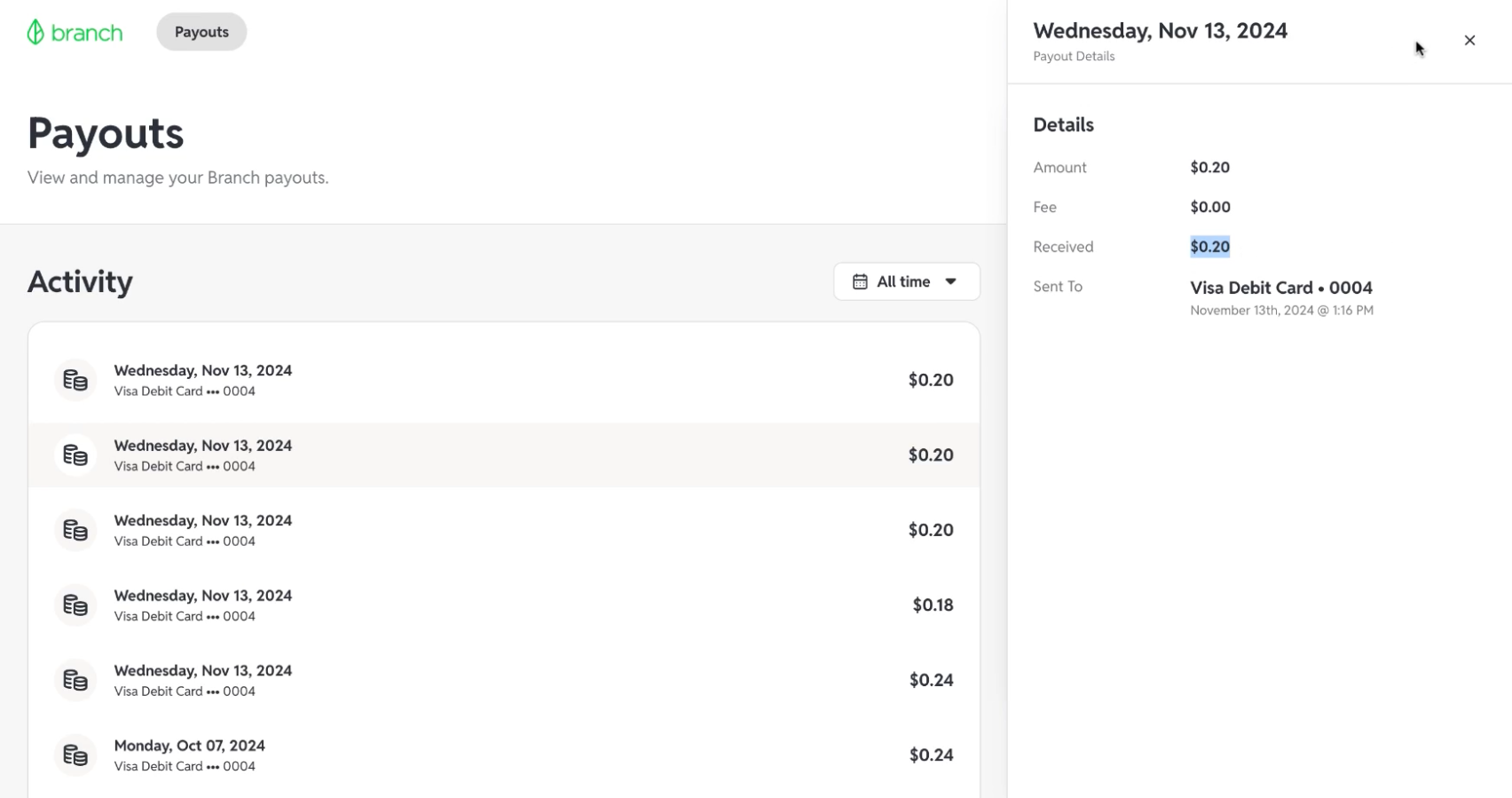This screenshot has width=1512, height=798.
Task: Click the calendar icon in date filter
Action: (x=860, y=281)
